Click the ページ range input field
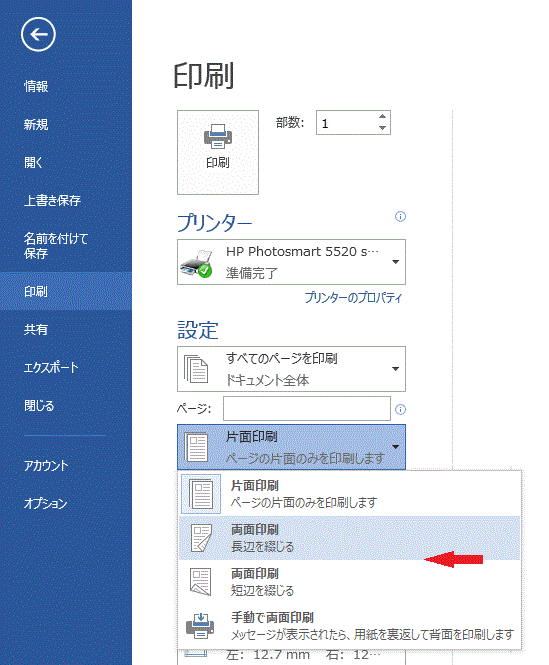Viewport: 549px width, 665px height. click(x=306, y=408)
